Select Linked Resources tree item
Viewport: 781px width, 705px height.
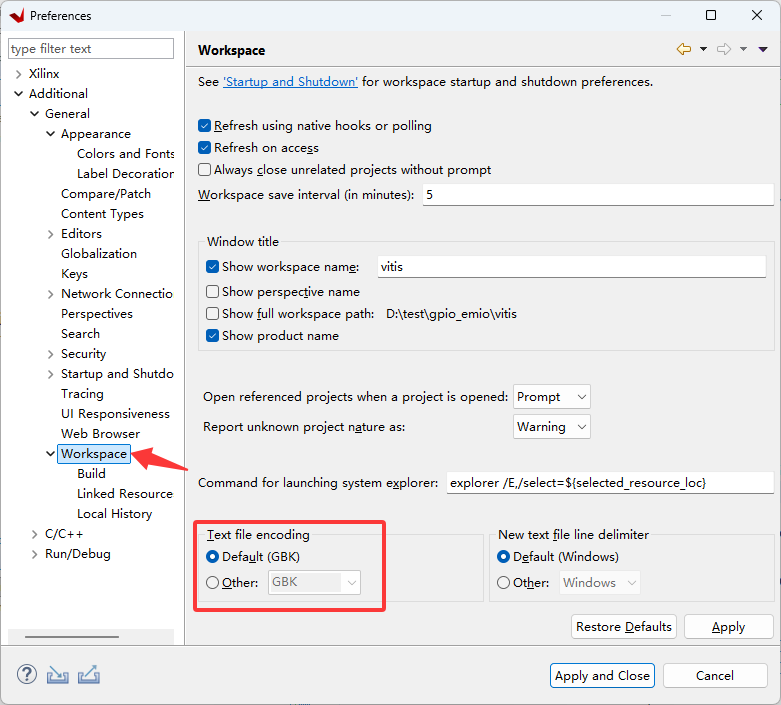[125, 493]
